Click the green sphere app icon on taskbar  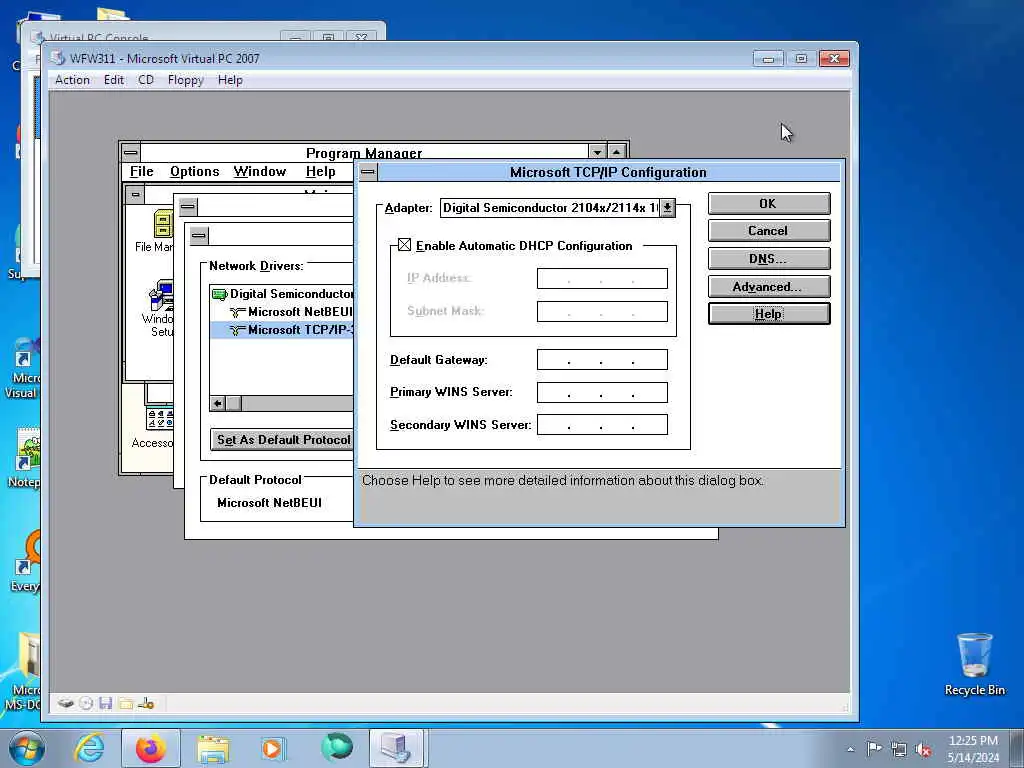[337, 747]
